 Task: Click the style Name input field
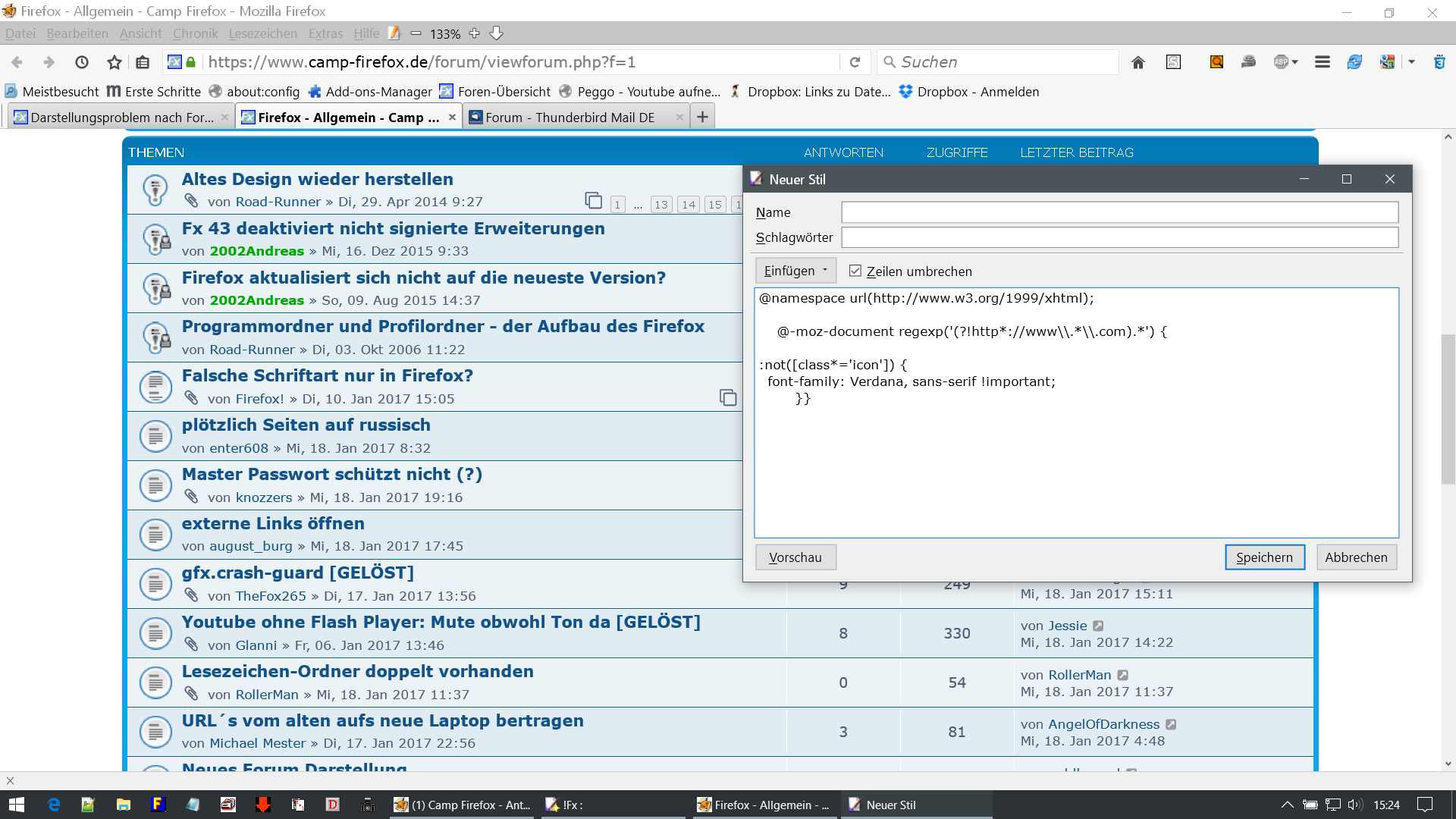1119,212
